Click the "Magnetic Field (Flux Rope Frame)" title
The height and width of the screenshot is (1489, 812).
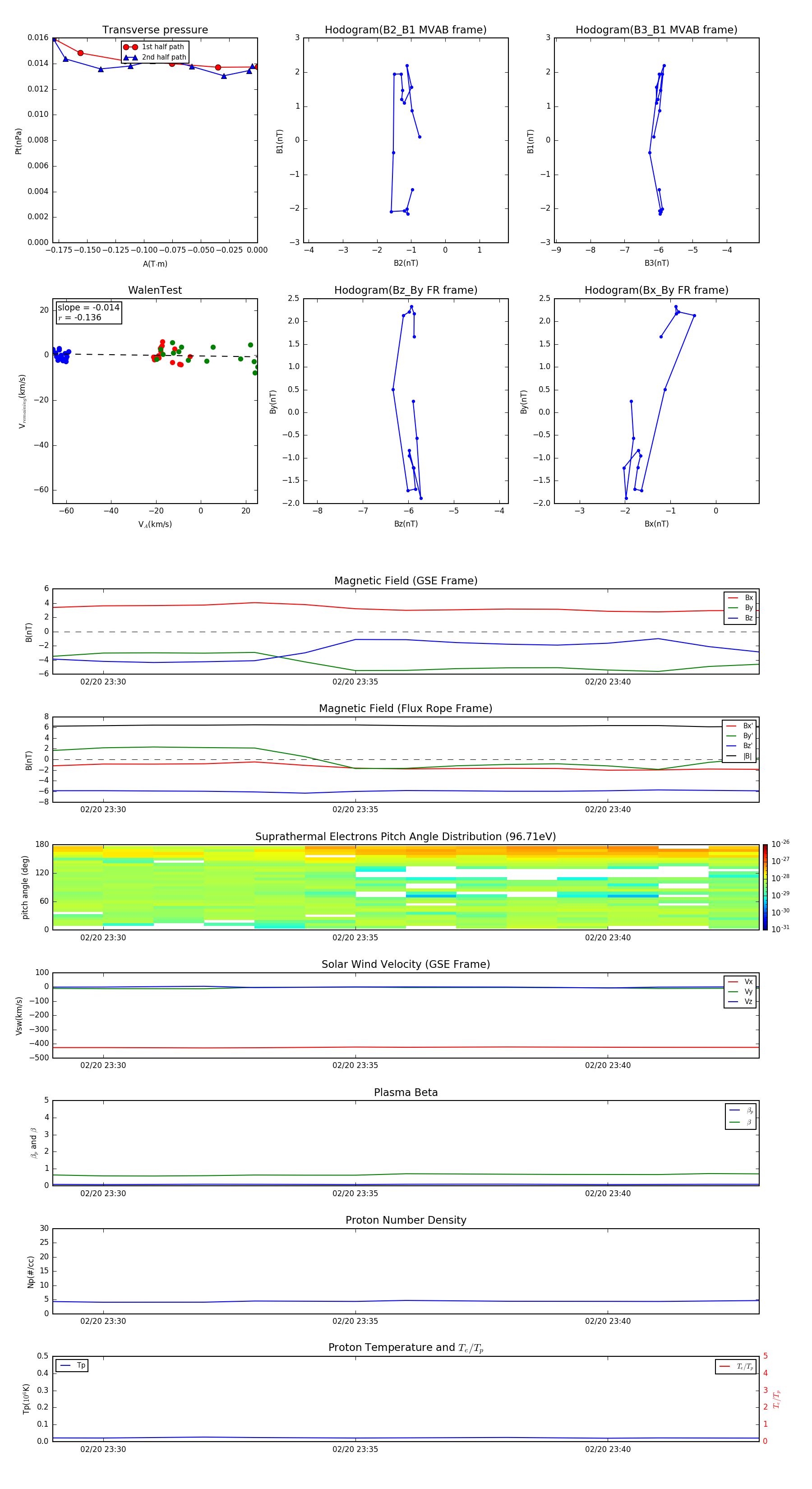click(x=406, y=708)
